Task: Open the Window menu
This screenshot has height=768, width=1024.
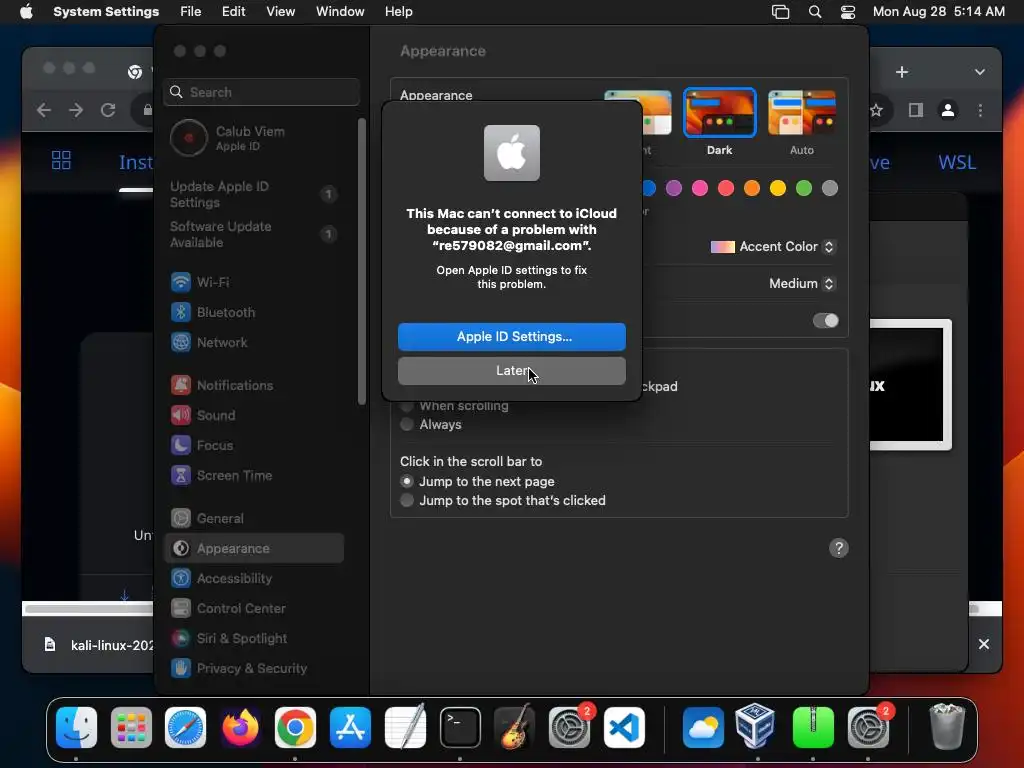Action: pos(340,12)
